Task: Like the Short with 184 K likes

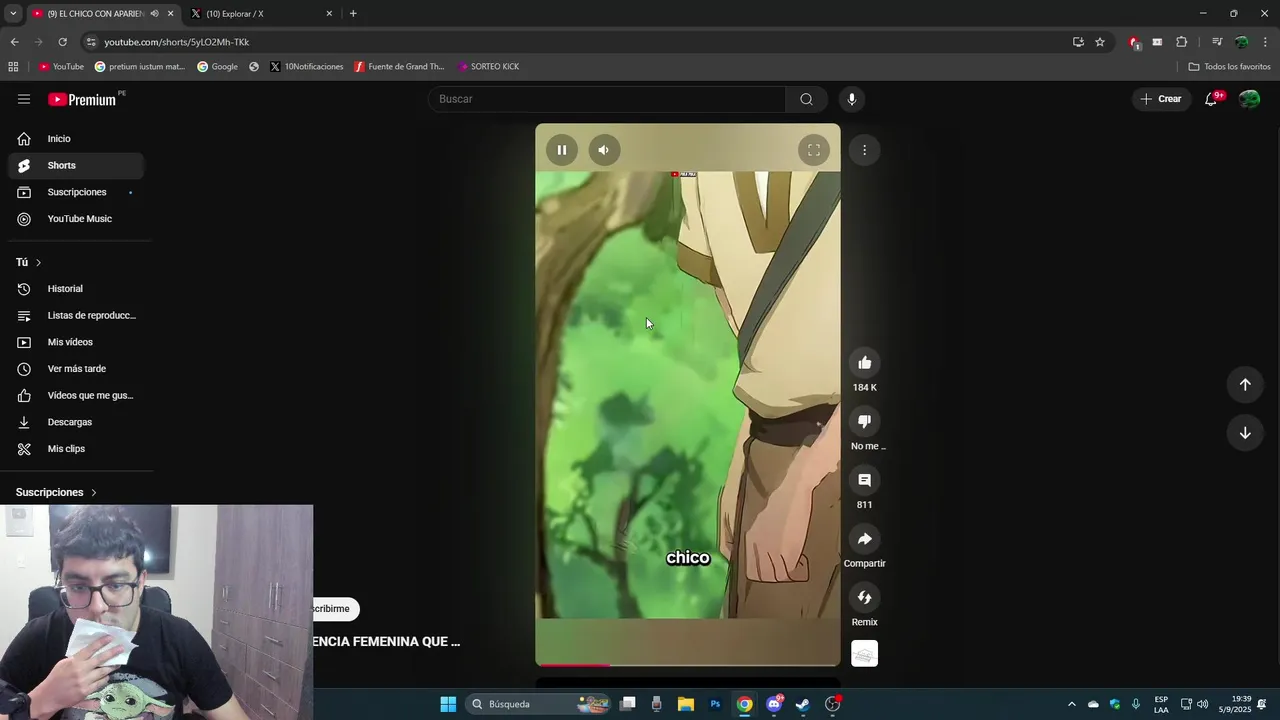Action: 865,363
